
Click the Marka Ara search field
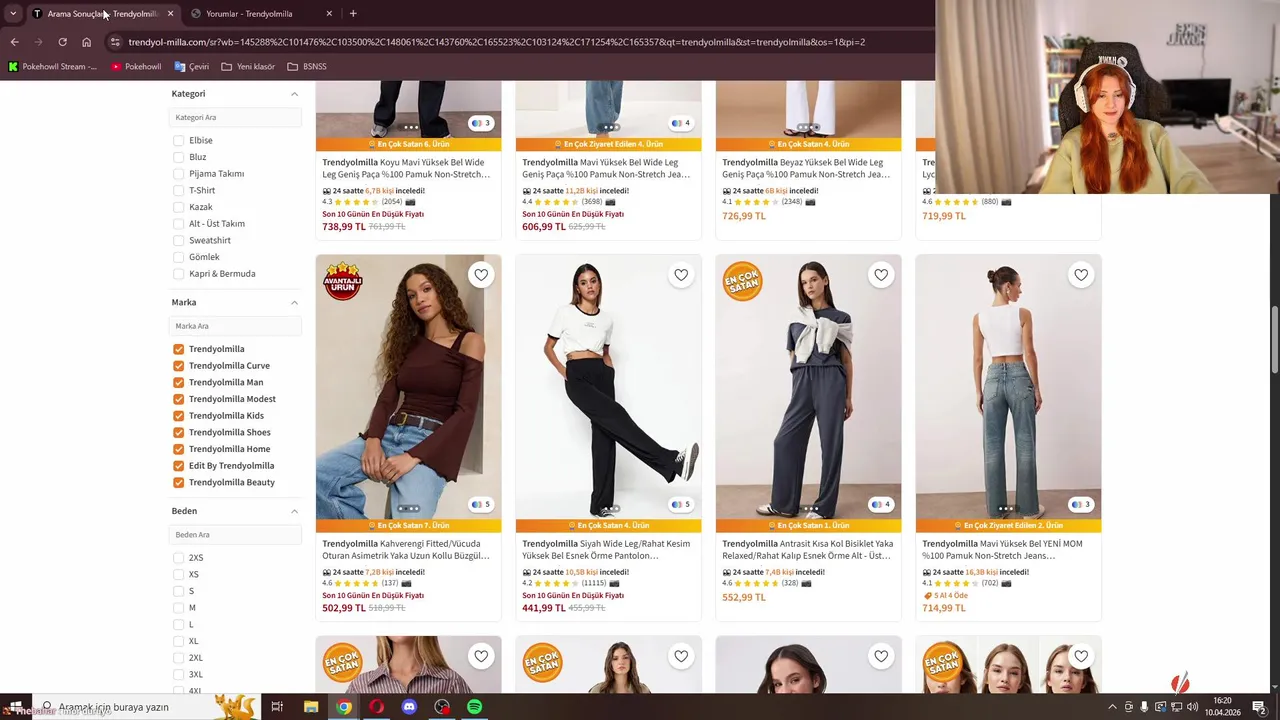pos(235,326)
